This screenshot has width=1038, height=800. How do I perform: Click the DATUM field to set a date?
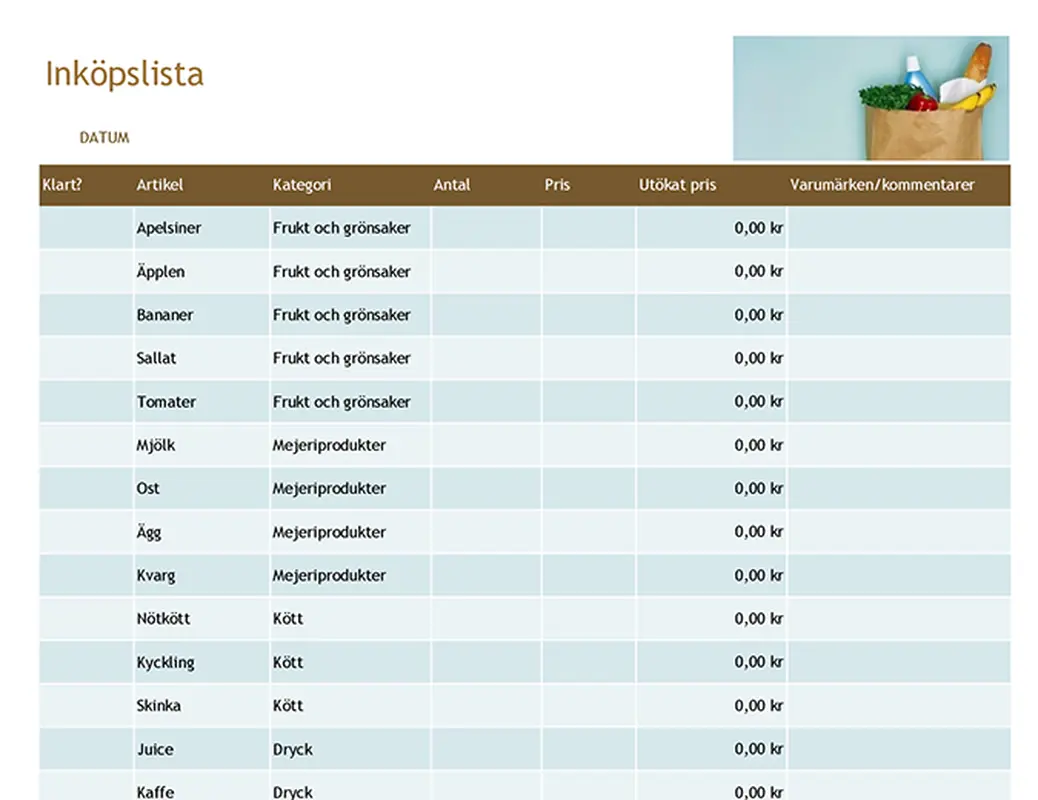(104, 137)
